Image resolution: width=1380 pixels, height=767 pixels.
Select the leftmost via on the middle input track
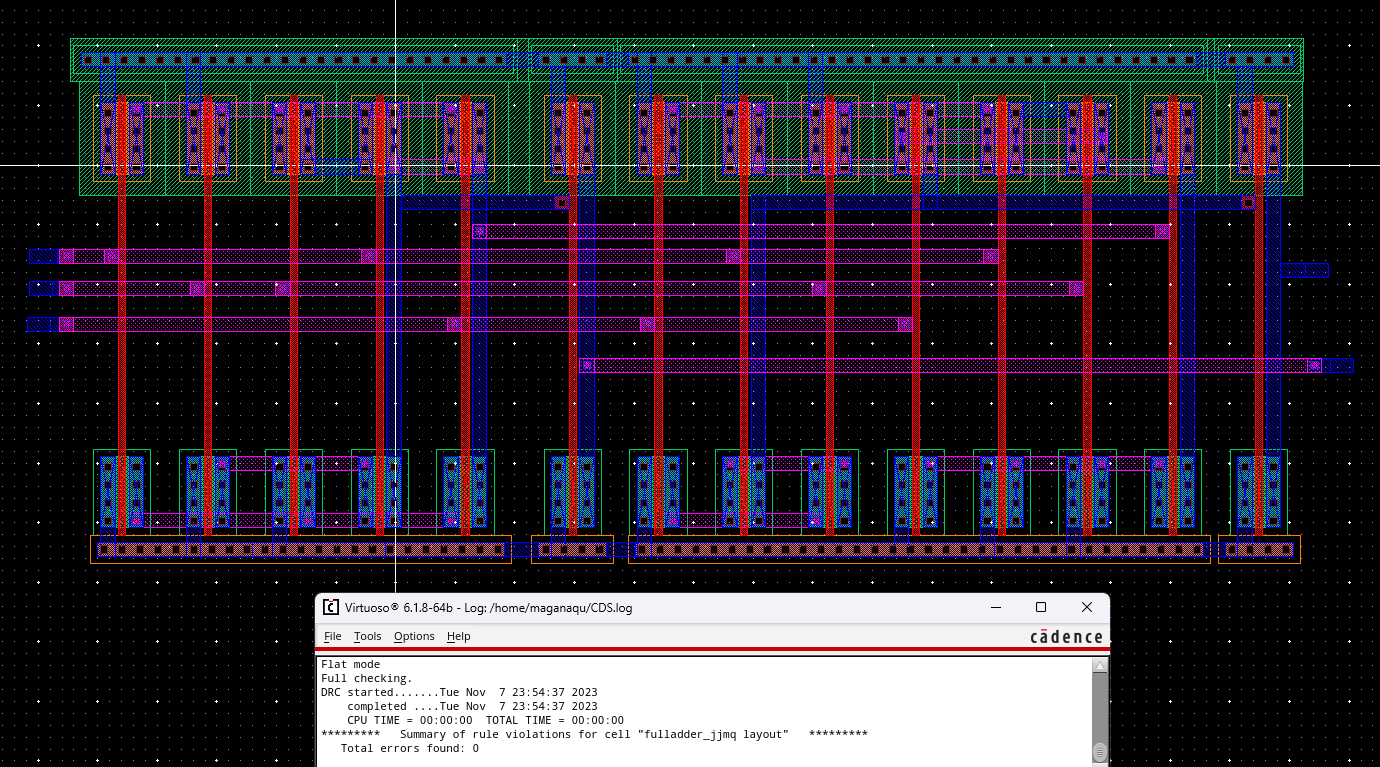point(66,289)
